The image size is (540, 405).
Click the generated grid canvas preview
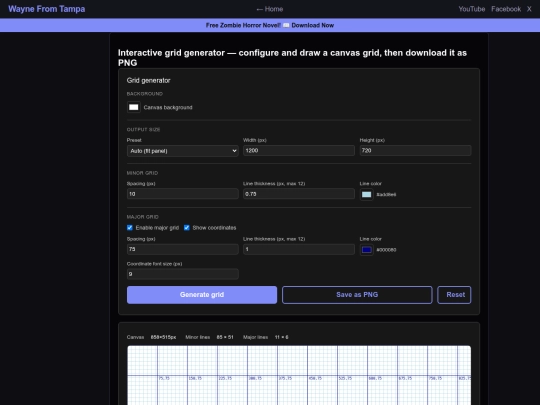point(299,375)
